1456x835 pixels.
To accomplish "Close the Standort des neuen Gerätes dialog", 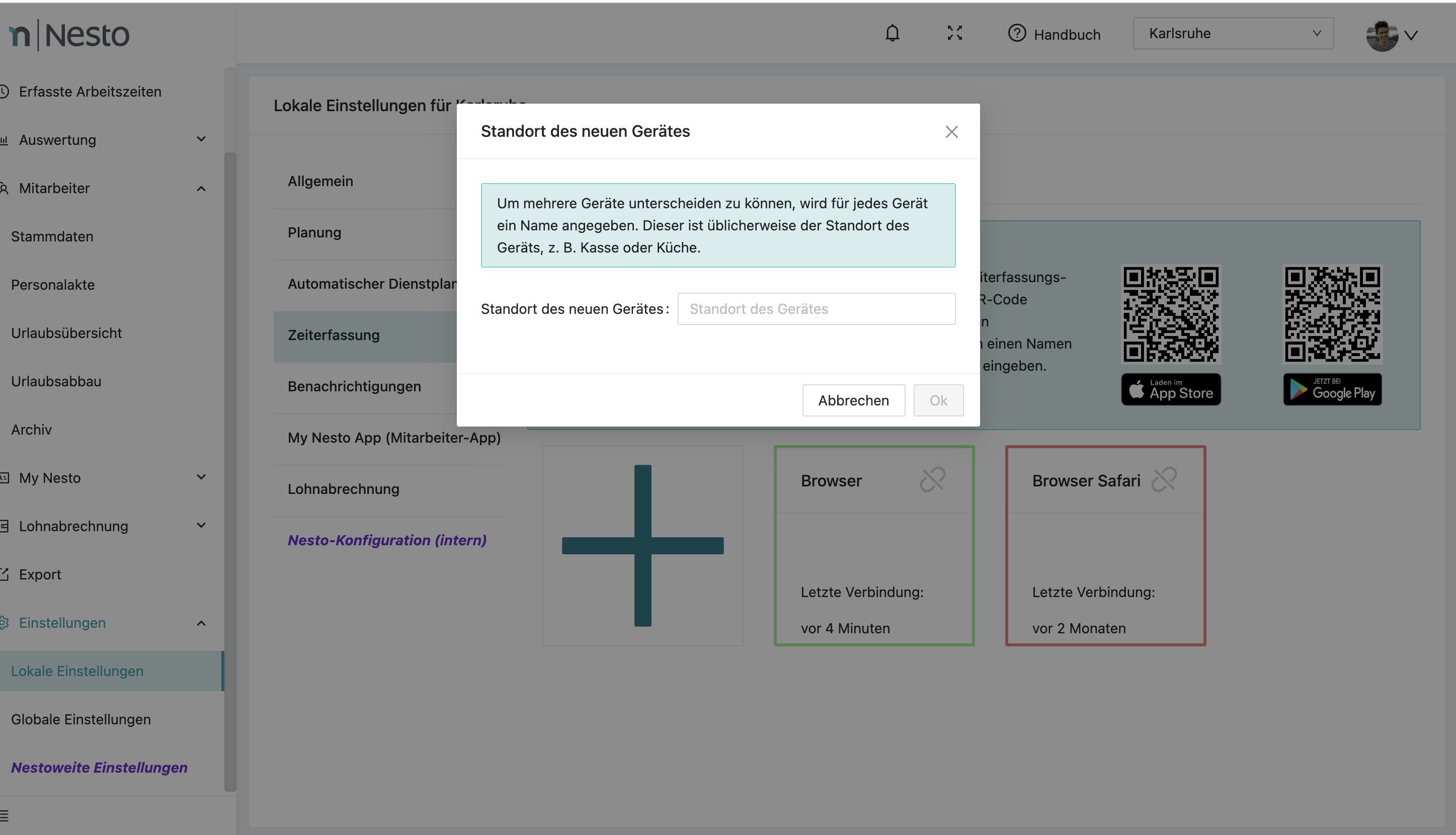I will point(951,132).
